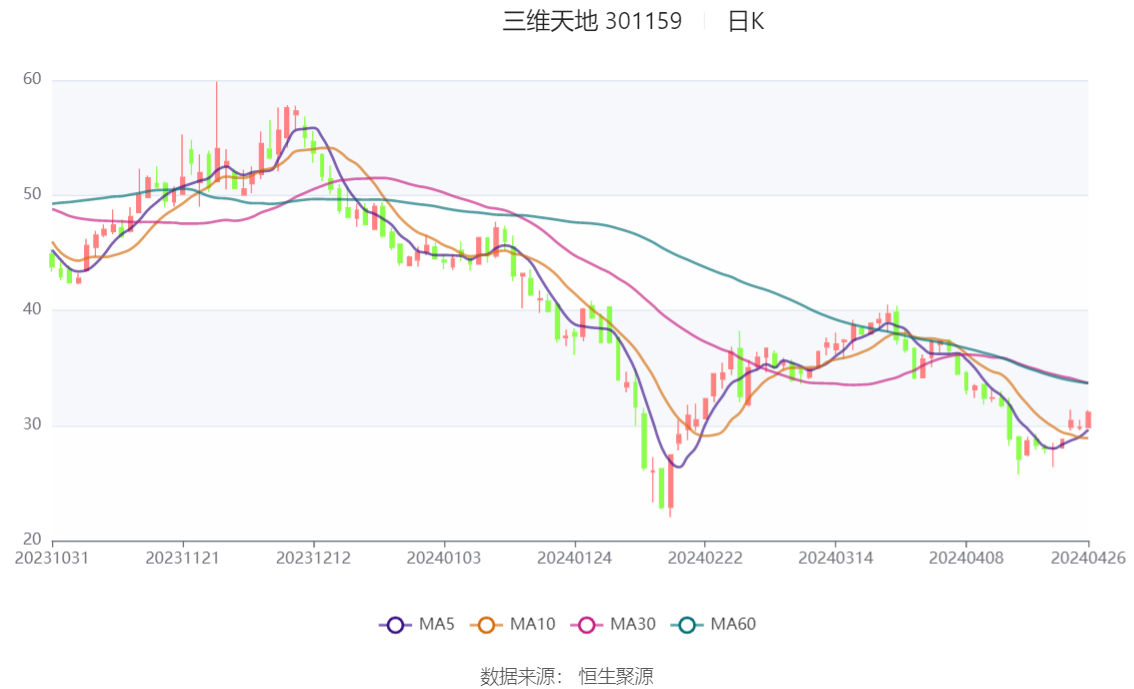The image size is (1134, 689).
Task: Click the teal MA60 circle marker
Action: pyautogui.click(x=687, y=624)
